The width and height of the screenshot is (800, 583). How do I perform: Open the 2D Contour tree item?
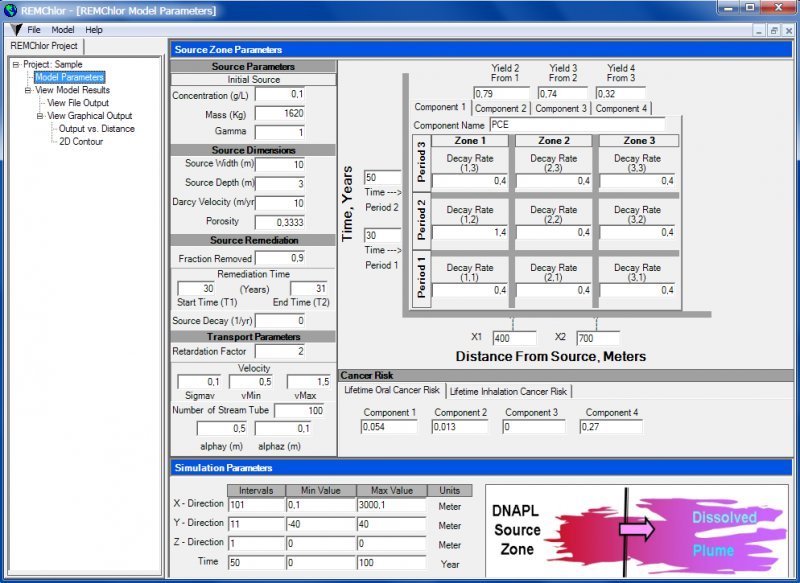(81, 142)
